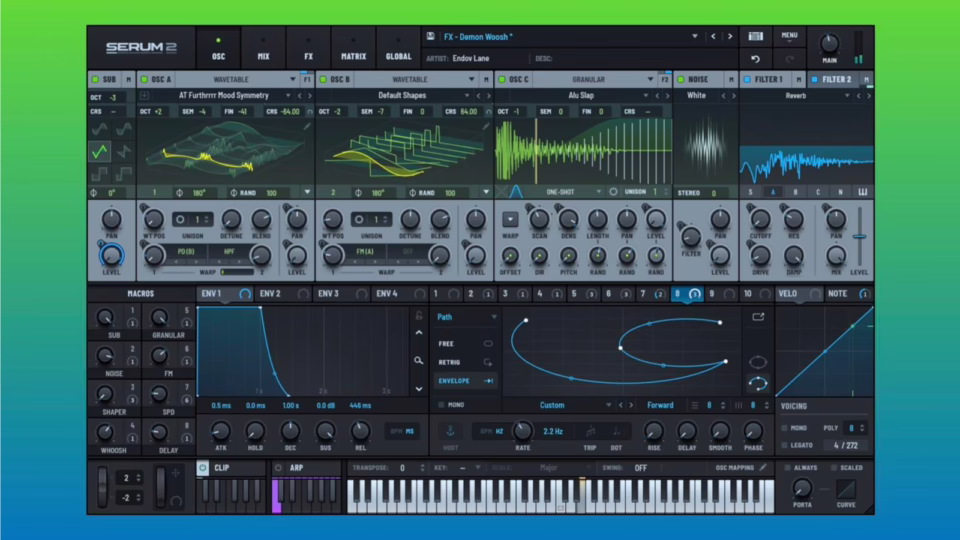Viewport: 960px width, 540px height.
Task: Click the MAIN volume knob
Action: [x=830, y=43]
